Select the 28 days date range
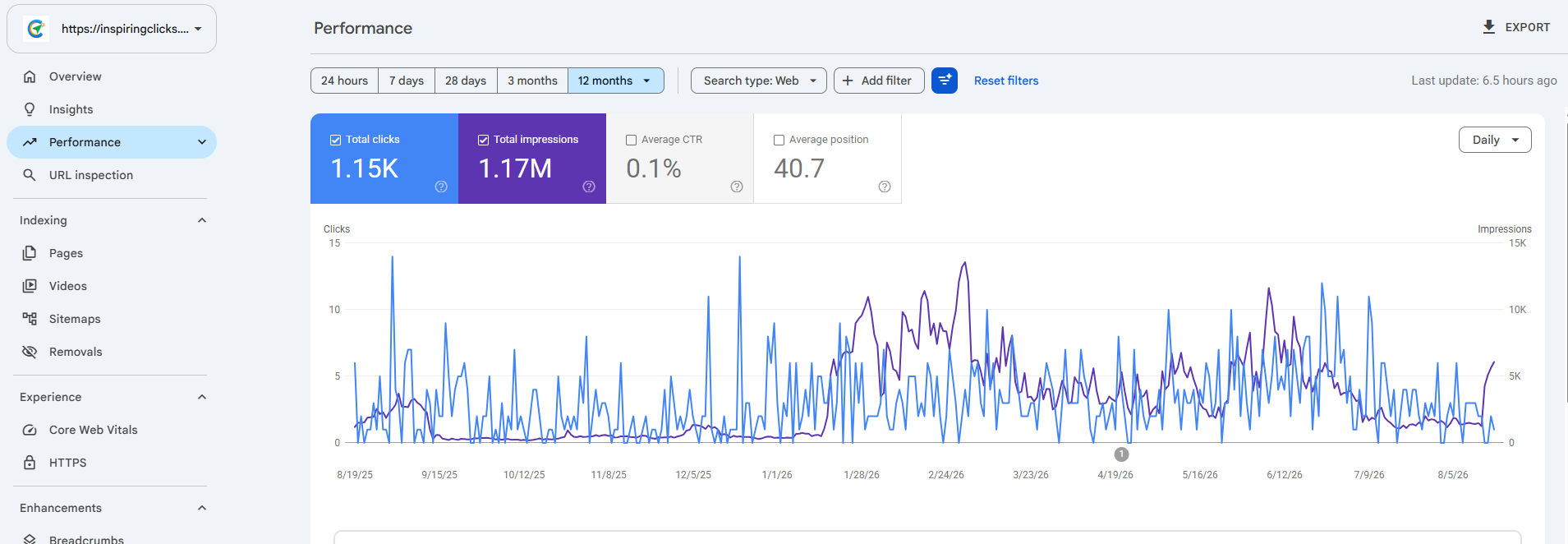 click(x=466, y=81)
